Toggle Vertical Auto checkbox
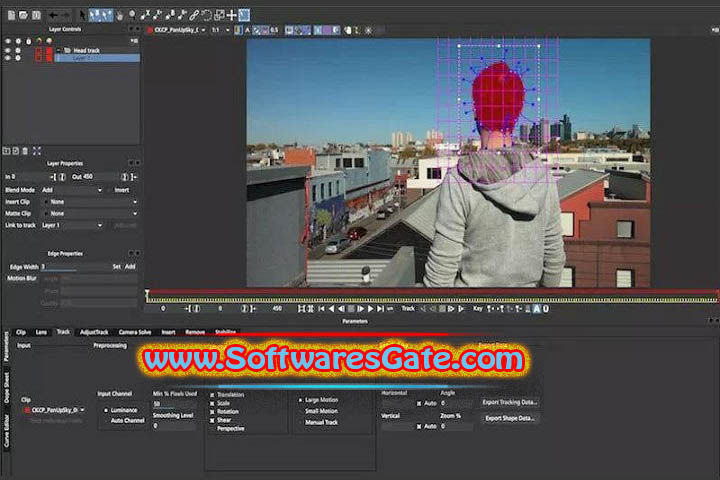The height and width of the screenshot is (480, 720). click(x=419, y=426)
